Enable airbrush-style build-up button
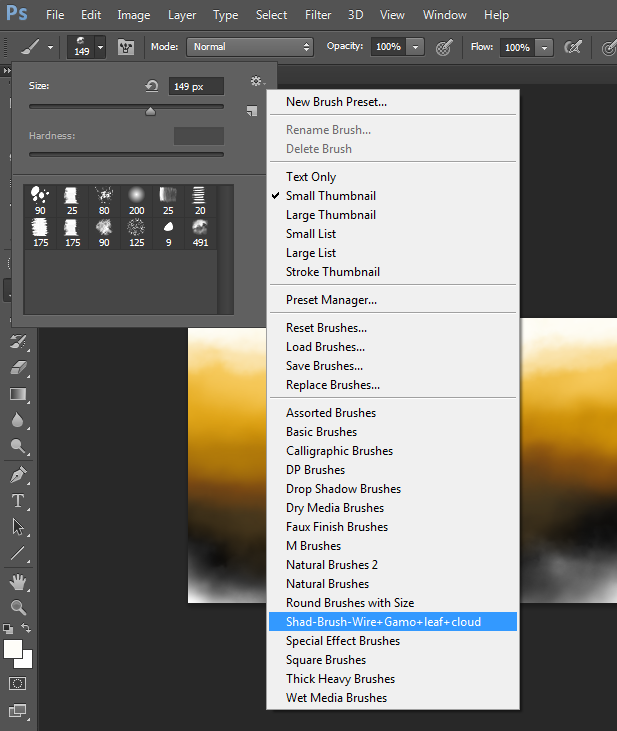Image resolution: width=617 pixels, height=731 pixels. click(573, 47)
